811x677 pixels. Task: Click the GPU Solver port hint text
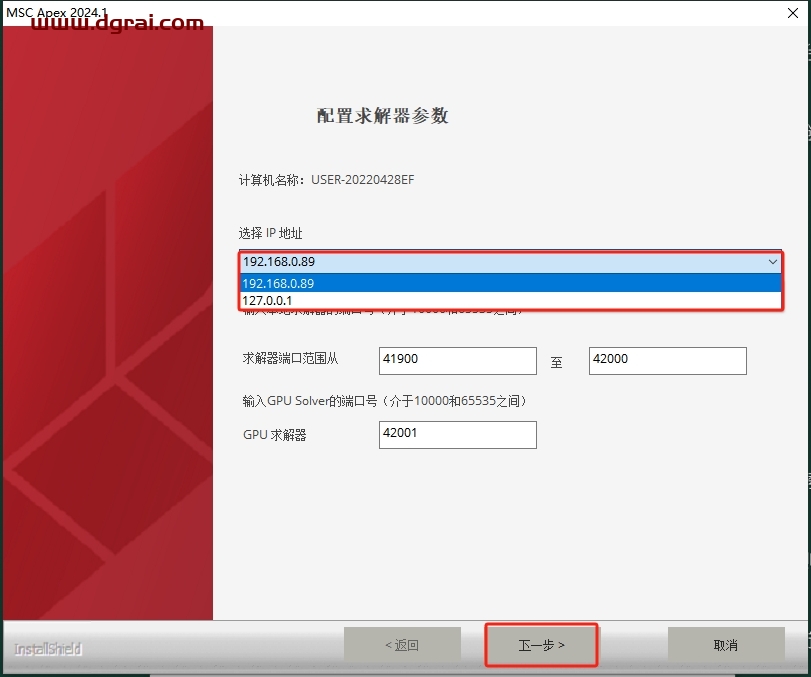[384, 401]
